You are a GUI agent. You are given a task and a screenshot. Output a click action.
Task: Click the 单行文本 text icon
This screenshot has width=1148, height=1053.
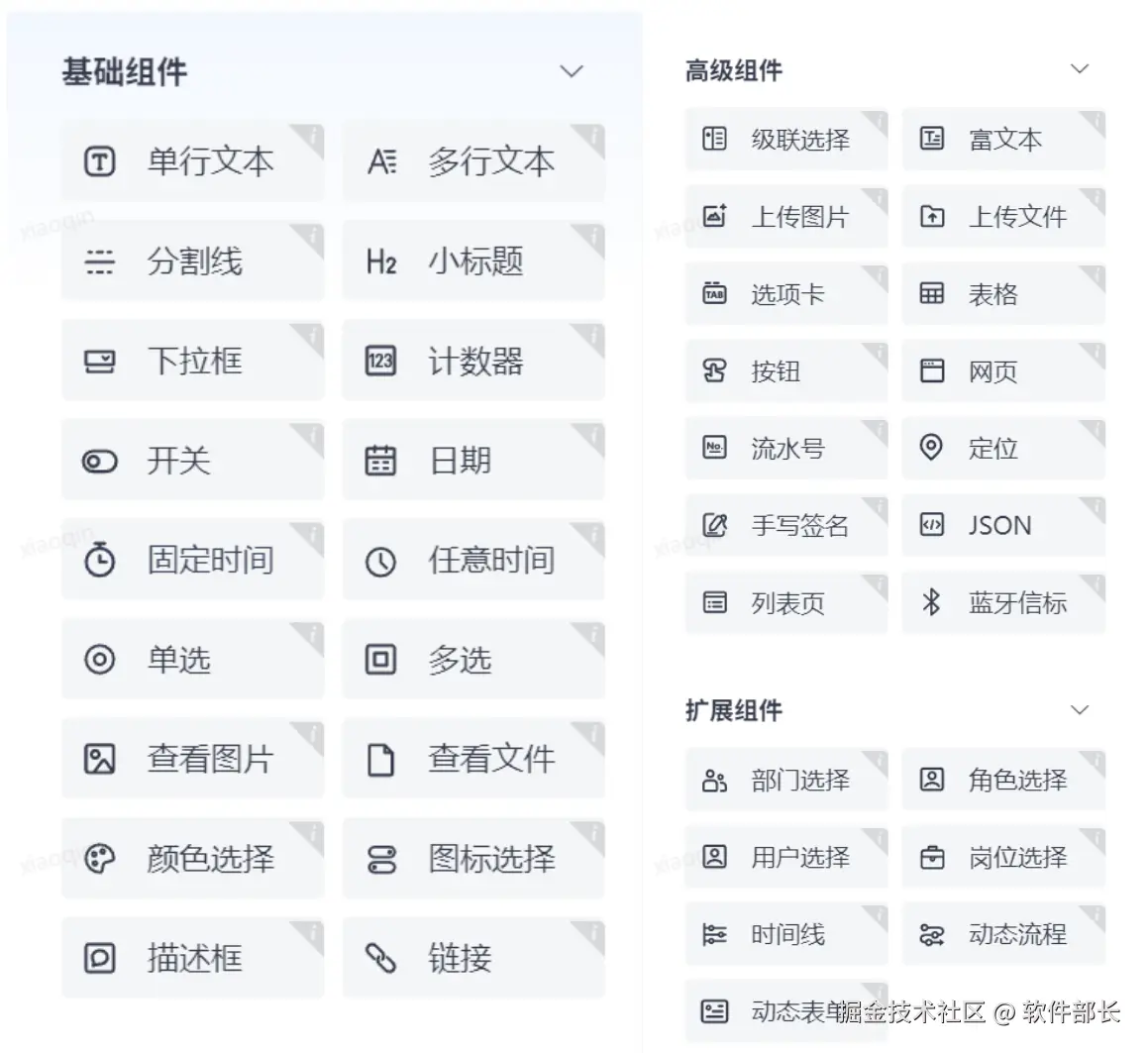pos(99,161)
